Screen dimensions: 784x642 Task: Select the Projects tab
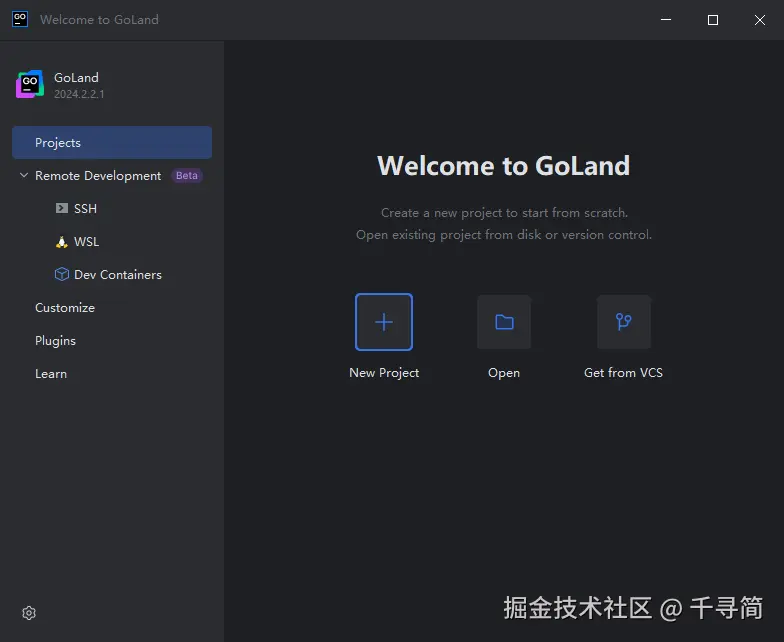tap(112, 142)
